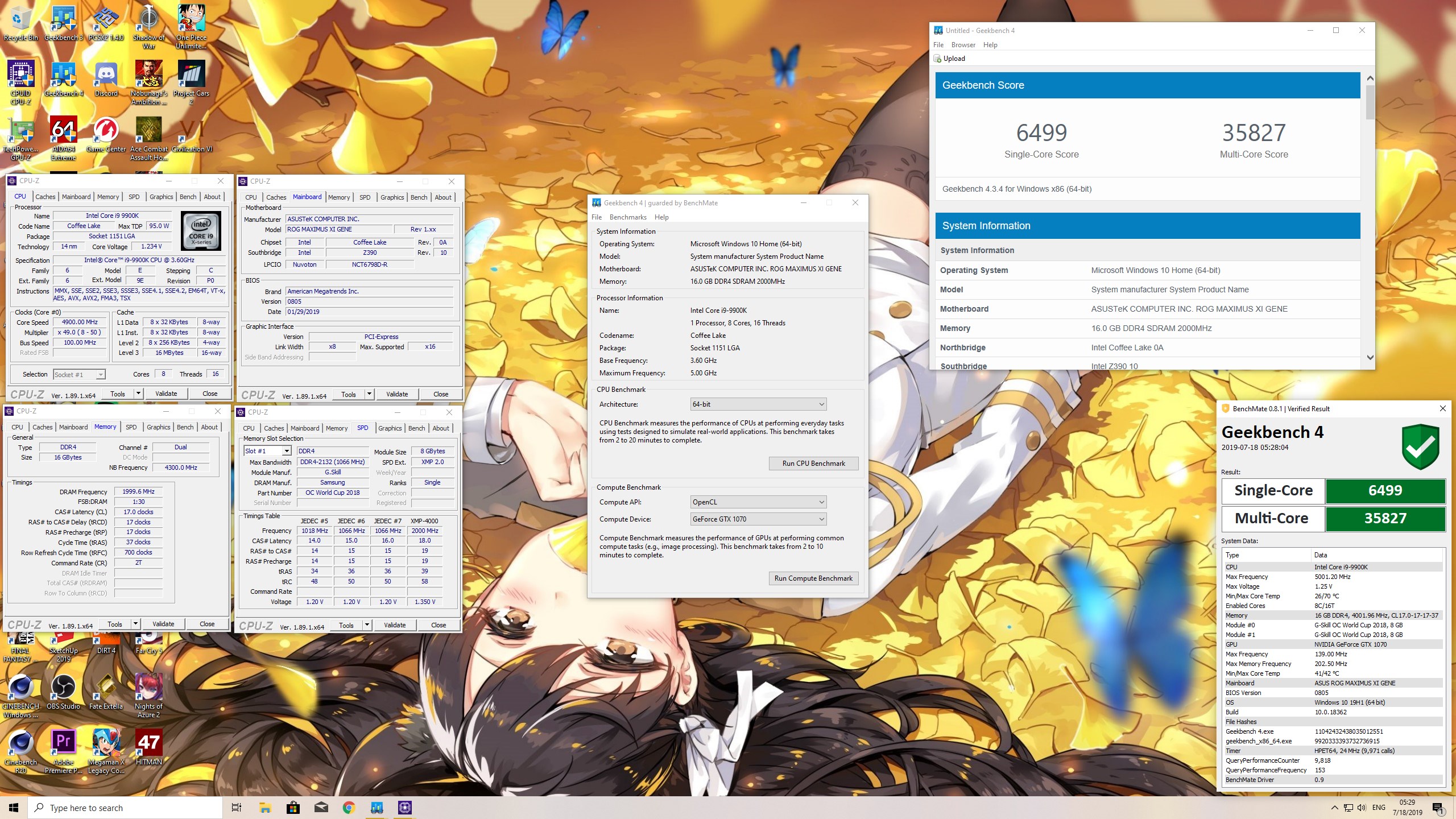This screenshot has width=1456, height=819.
Task: Click Close button in CPU-Z Memory window
Action: (x=207, y=624)
